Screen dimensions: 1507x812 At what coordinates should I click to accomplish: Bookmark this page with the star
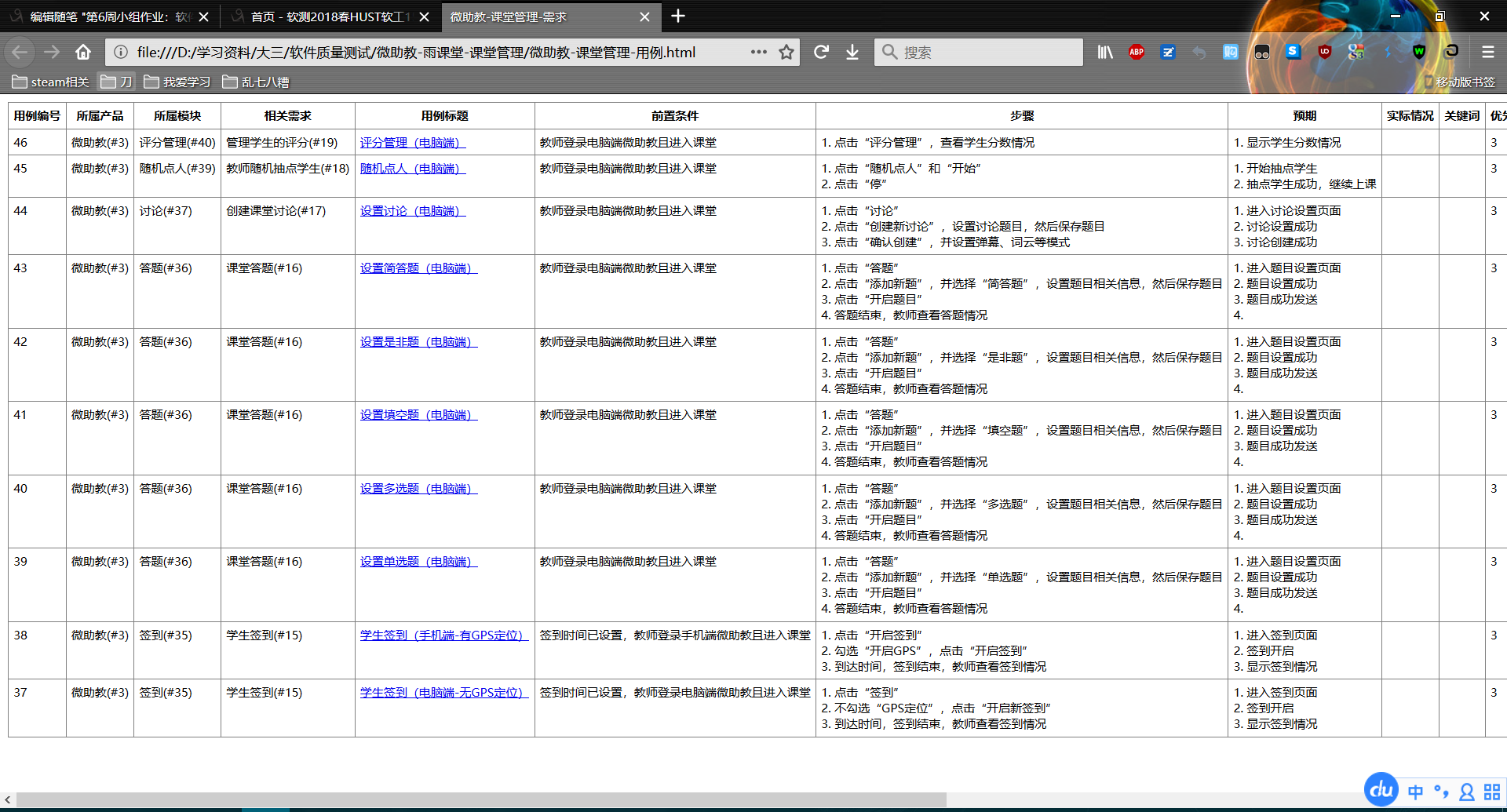point(786,52)
